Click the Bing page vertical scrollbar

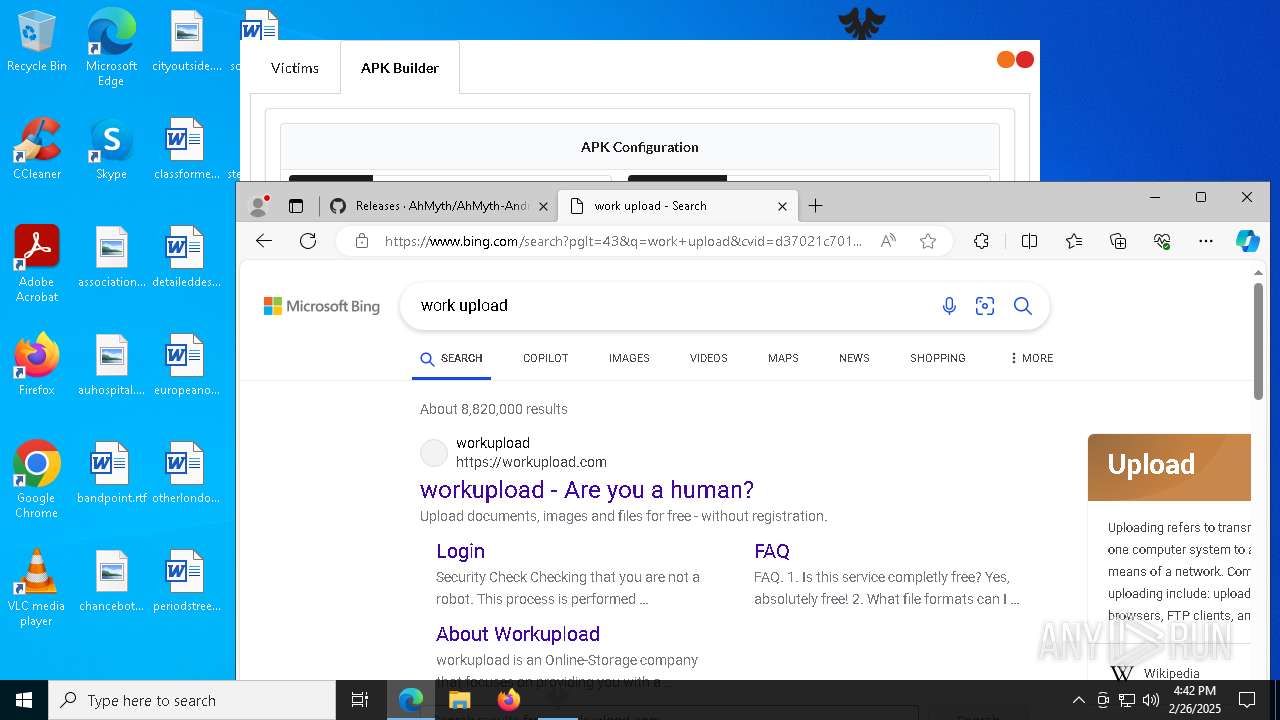point(1258,341)
